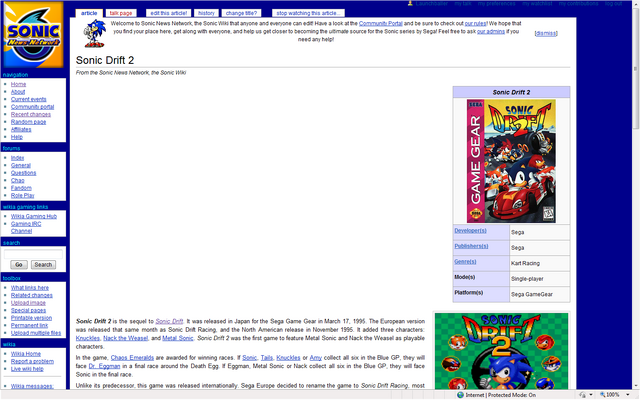Open 'Upload image' in toolbox

click(28, 303)
